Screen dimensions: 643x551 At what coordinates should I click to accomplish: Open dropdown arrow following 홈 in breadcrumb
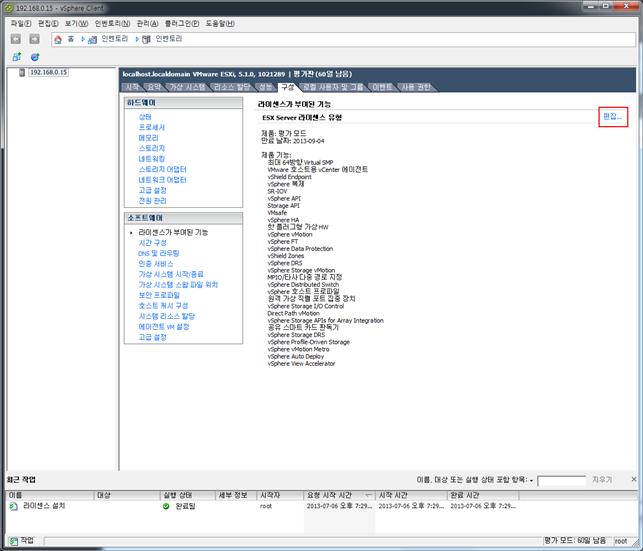[x=83, y=39]
